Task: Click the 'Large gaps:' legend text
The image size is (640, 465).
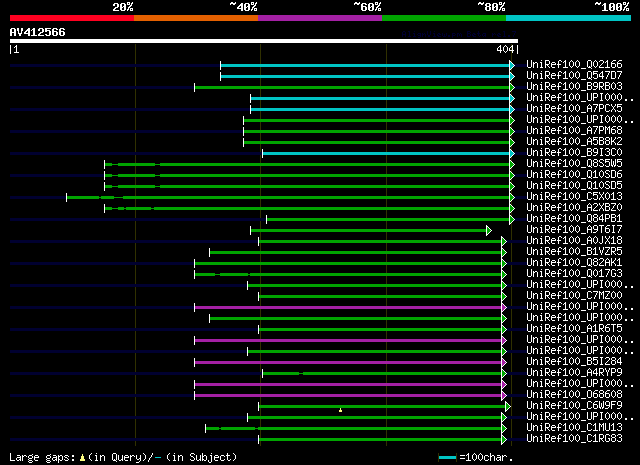Action: pyautogui.click(x=42, y=458)
